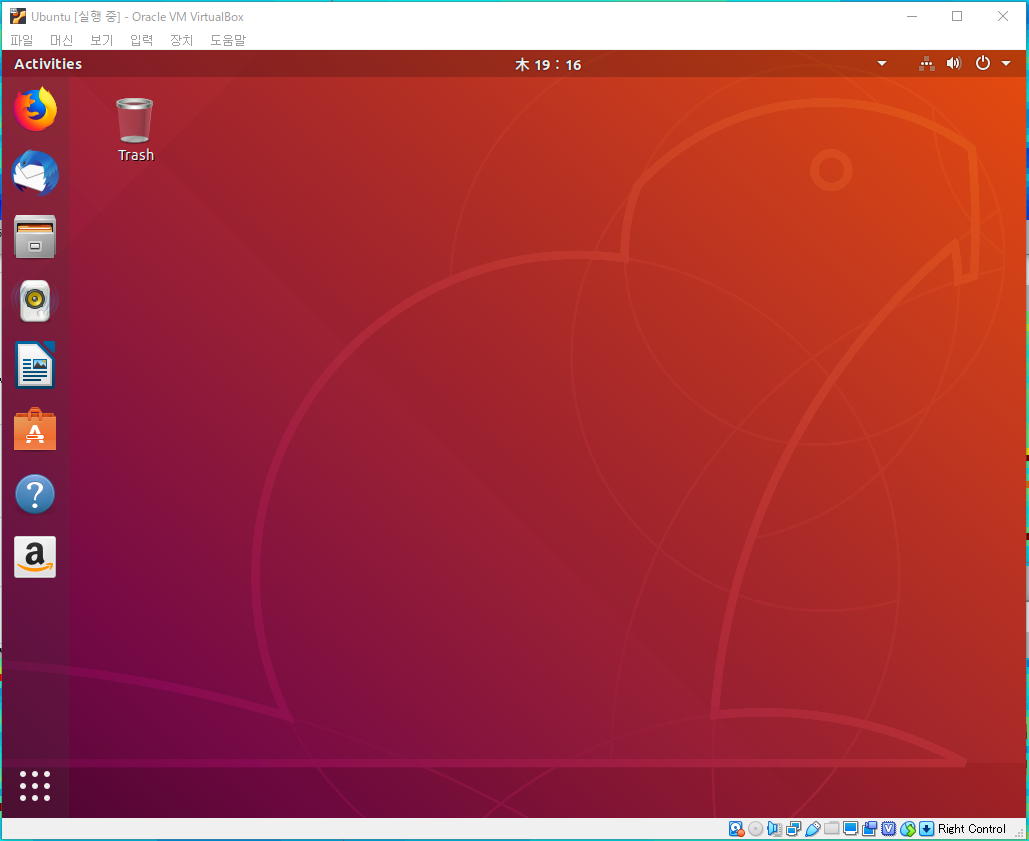Close the VirtualBox window
1029x841 pixels.
point(1003,16)
